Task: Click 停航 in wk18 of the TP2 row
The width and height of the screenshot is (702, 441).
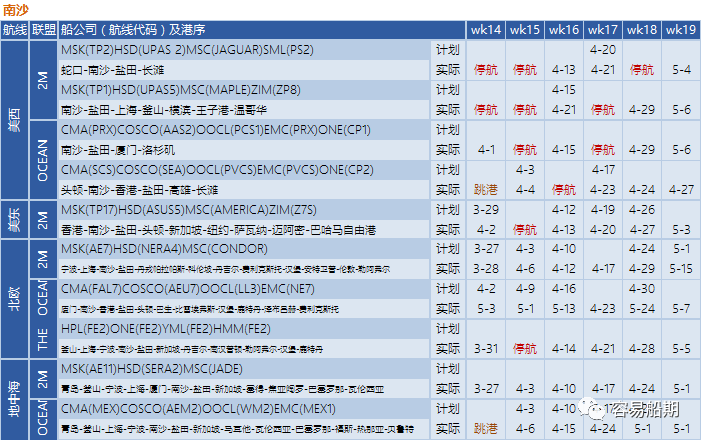Action: pyautogui.click(x=642, y=70)
